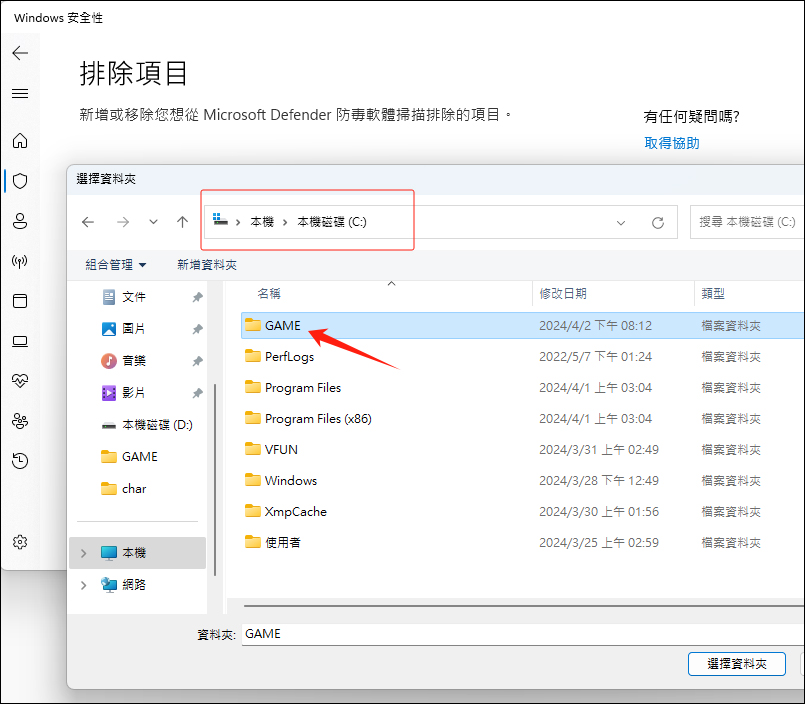Select 本機磁碟 (D:) in navigation pane
The height and width of the screenshot is (704, 805).
coord(147,425)
